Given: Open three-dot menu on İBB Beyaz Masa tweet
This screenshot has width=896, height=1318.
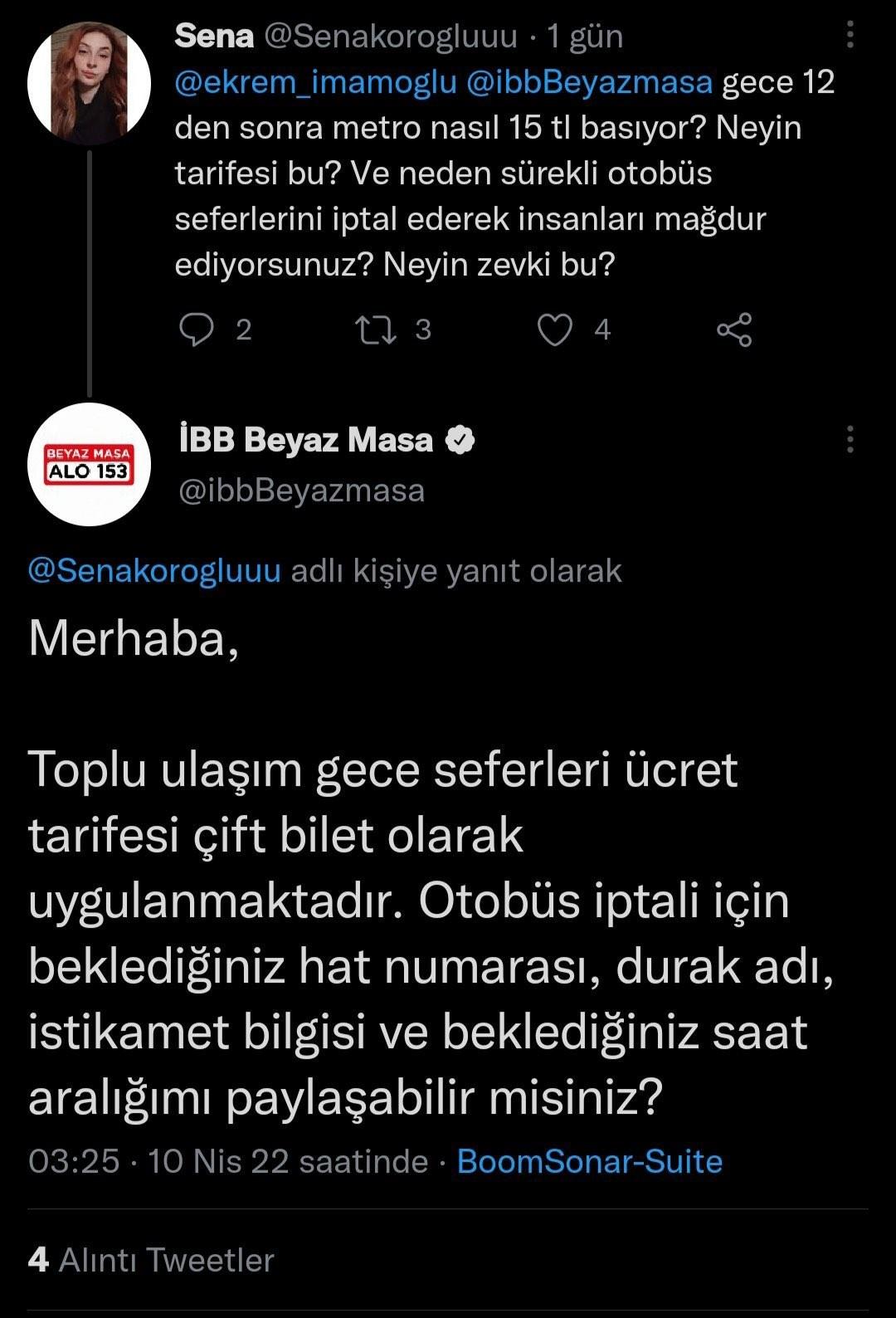Looking at the screenshot, I should click(850, 440).
